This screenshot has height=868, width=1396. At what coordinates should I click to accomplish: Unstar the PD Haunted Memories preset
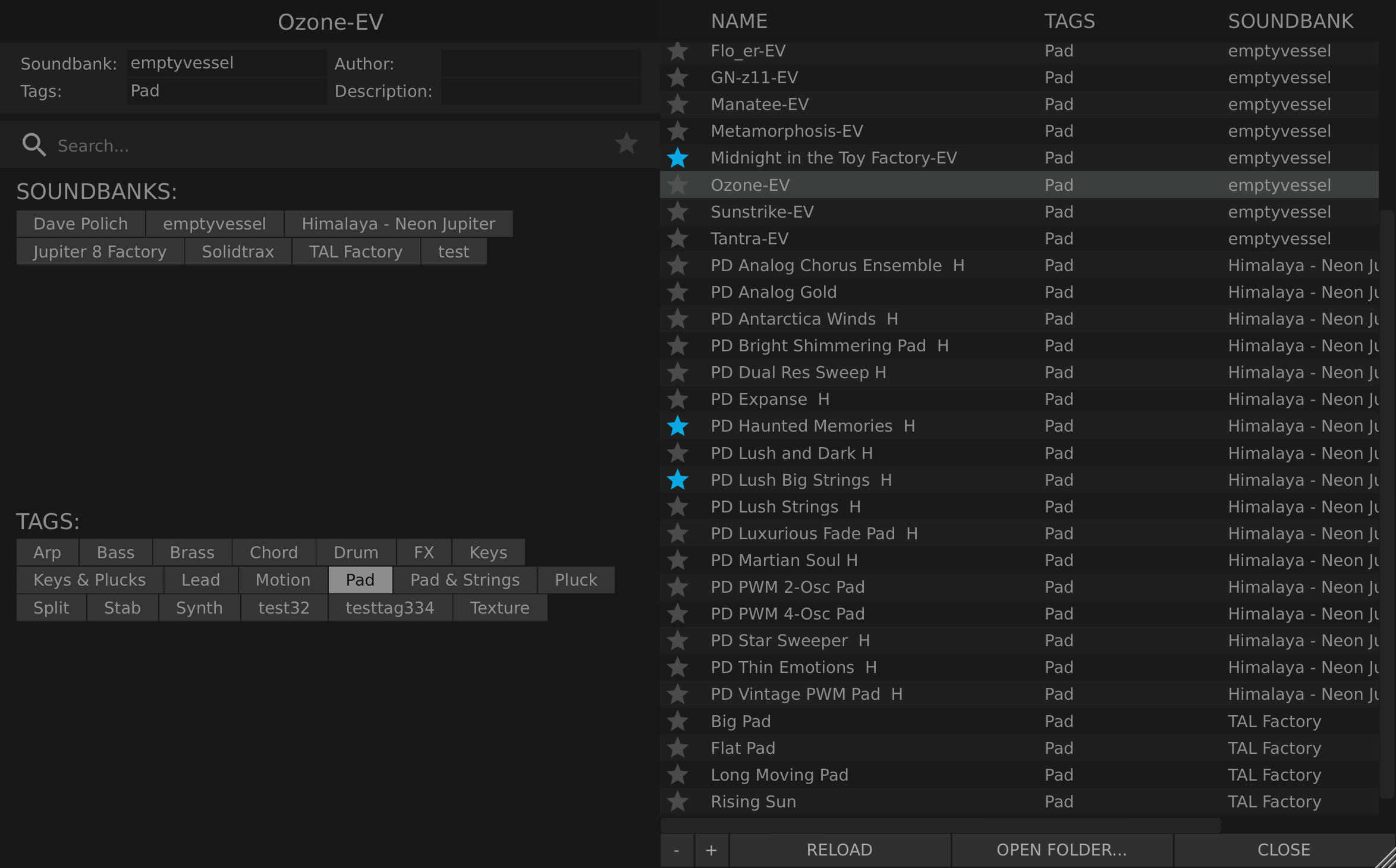tap(677, 426)
